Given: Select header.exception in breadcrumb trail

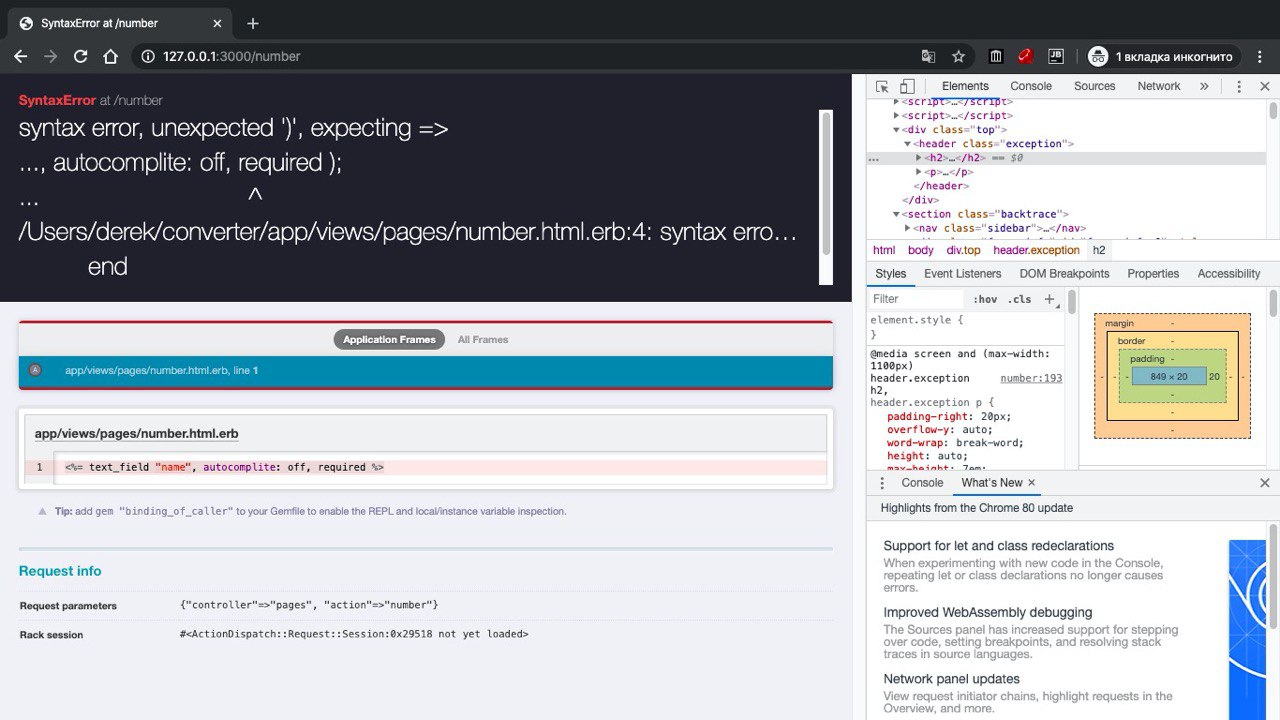Looking at the screenshot, I should pyautogui.click(x=1036, y=250).
